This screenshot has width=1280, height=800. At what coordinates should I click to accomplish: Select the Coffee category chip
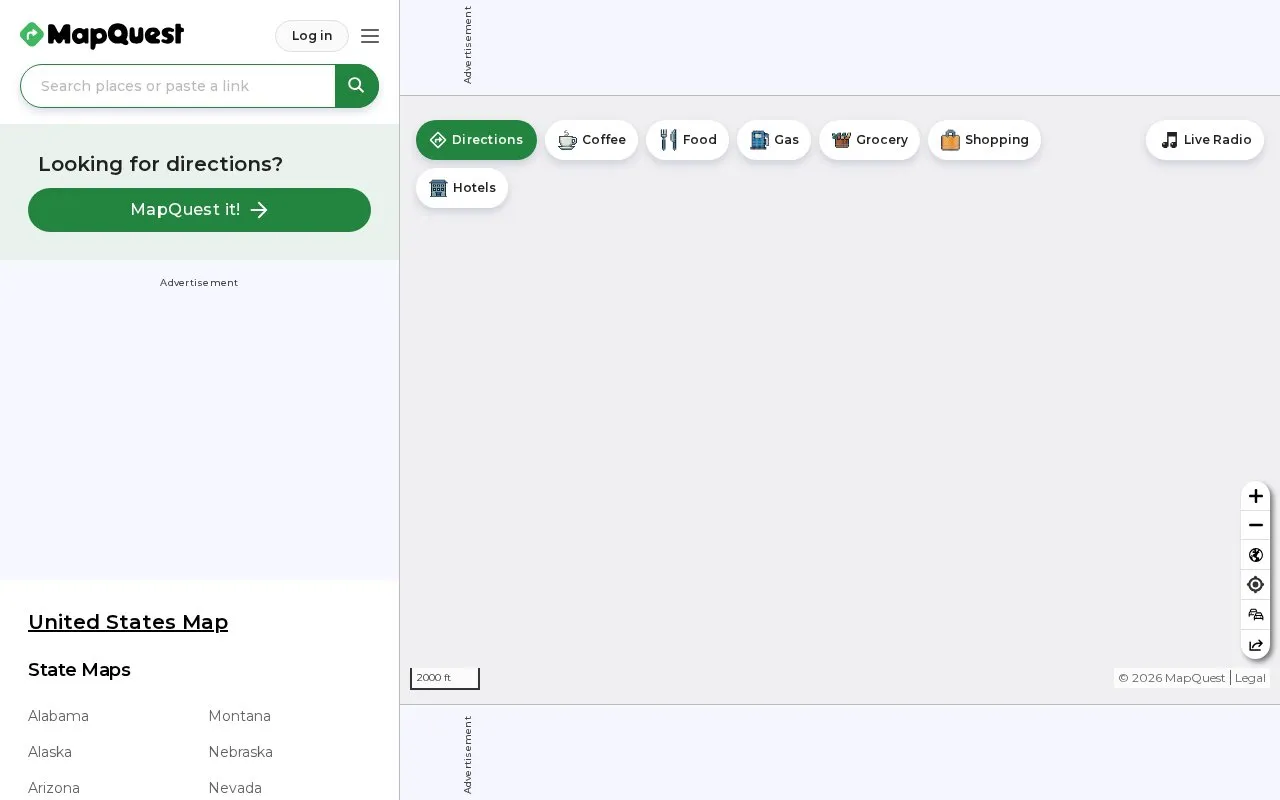pos(591,140)
